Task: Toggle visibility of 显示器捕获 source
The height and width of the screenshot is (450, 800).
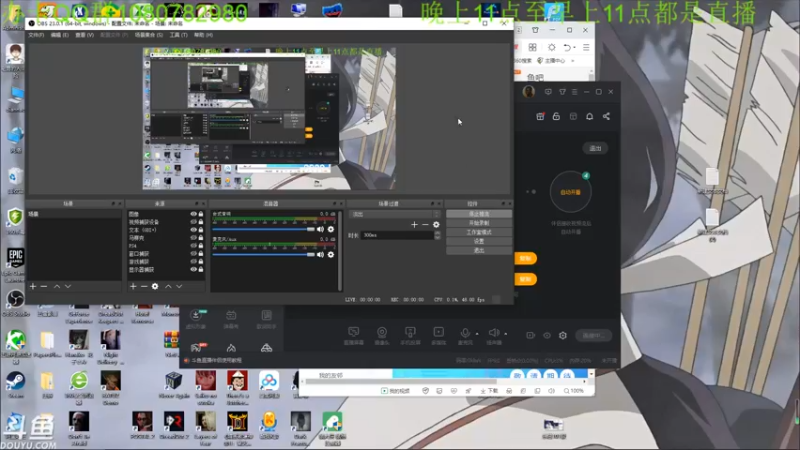Action: click(193, 269)
